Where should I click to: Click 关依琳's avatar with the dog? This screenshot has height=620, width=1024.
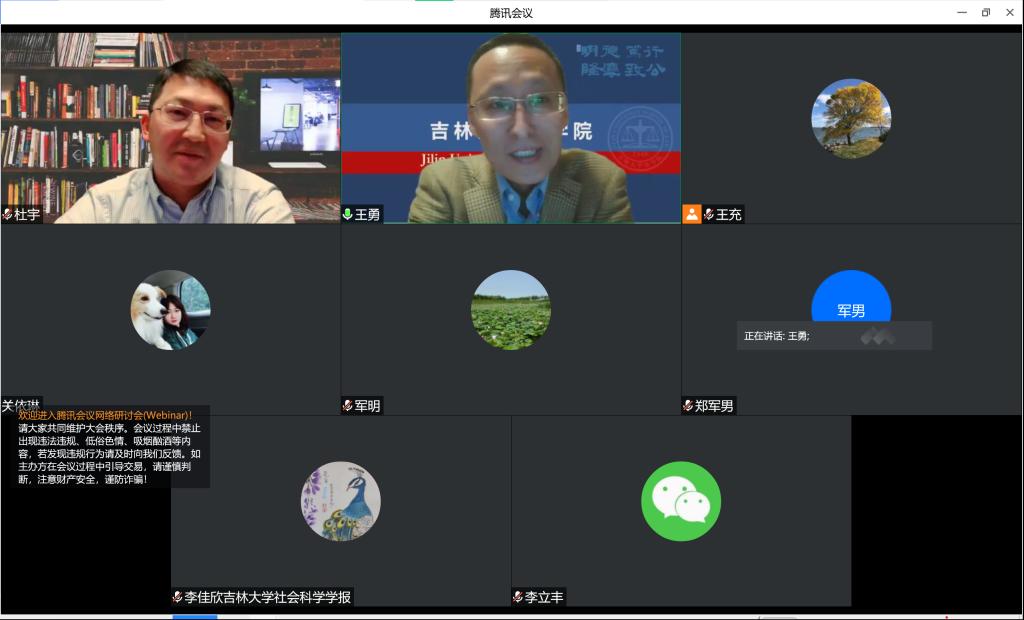(x=171, y=310)
